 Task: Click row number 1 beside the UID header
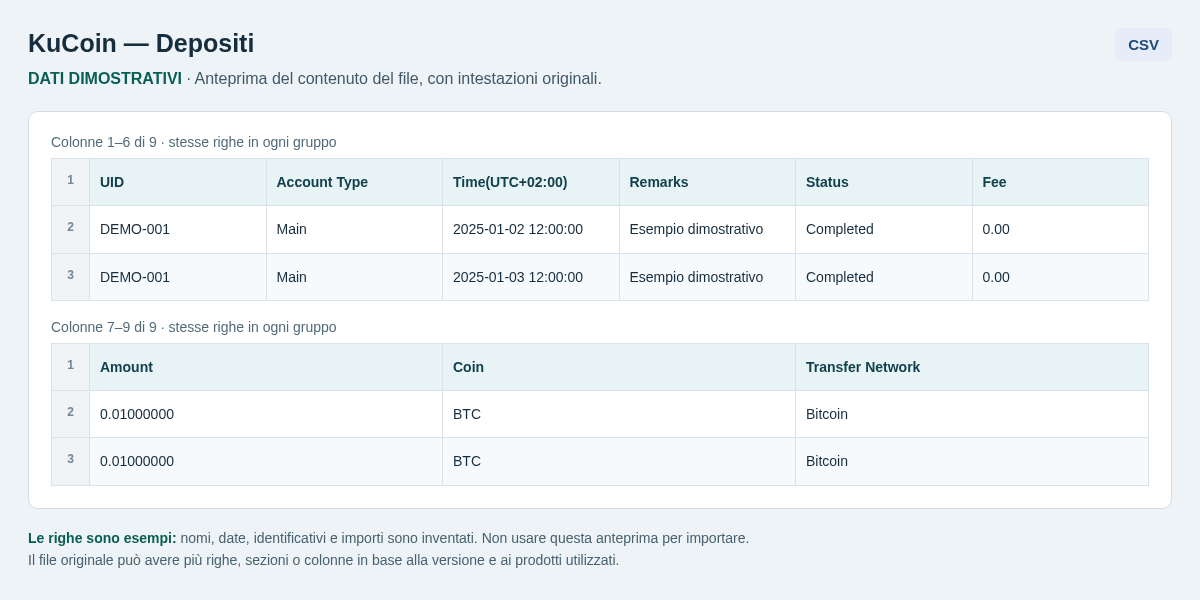(x=71, y=180)
